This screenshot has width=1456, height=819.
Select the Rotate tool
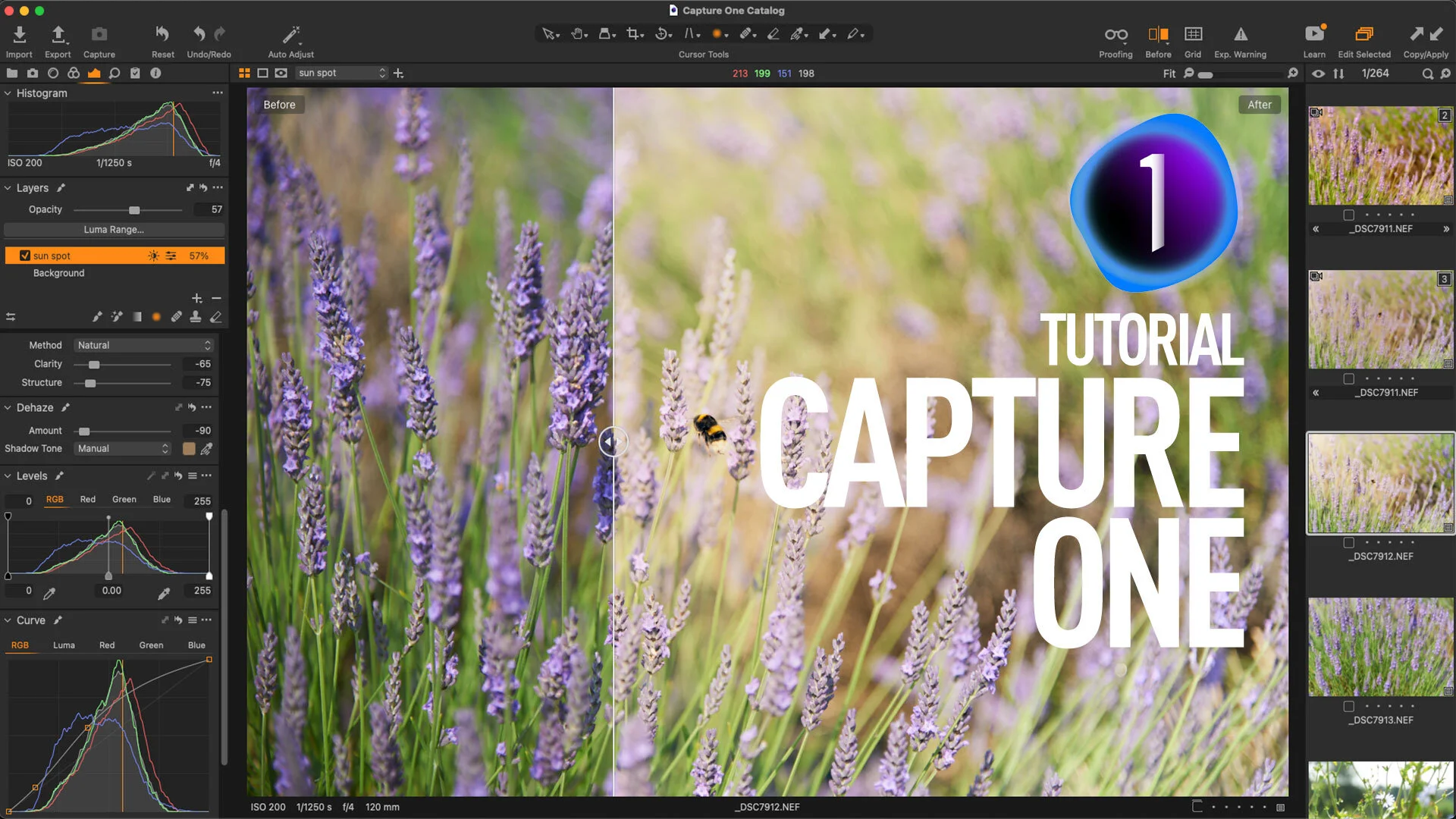(x=661, y=33)
